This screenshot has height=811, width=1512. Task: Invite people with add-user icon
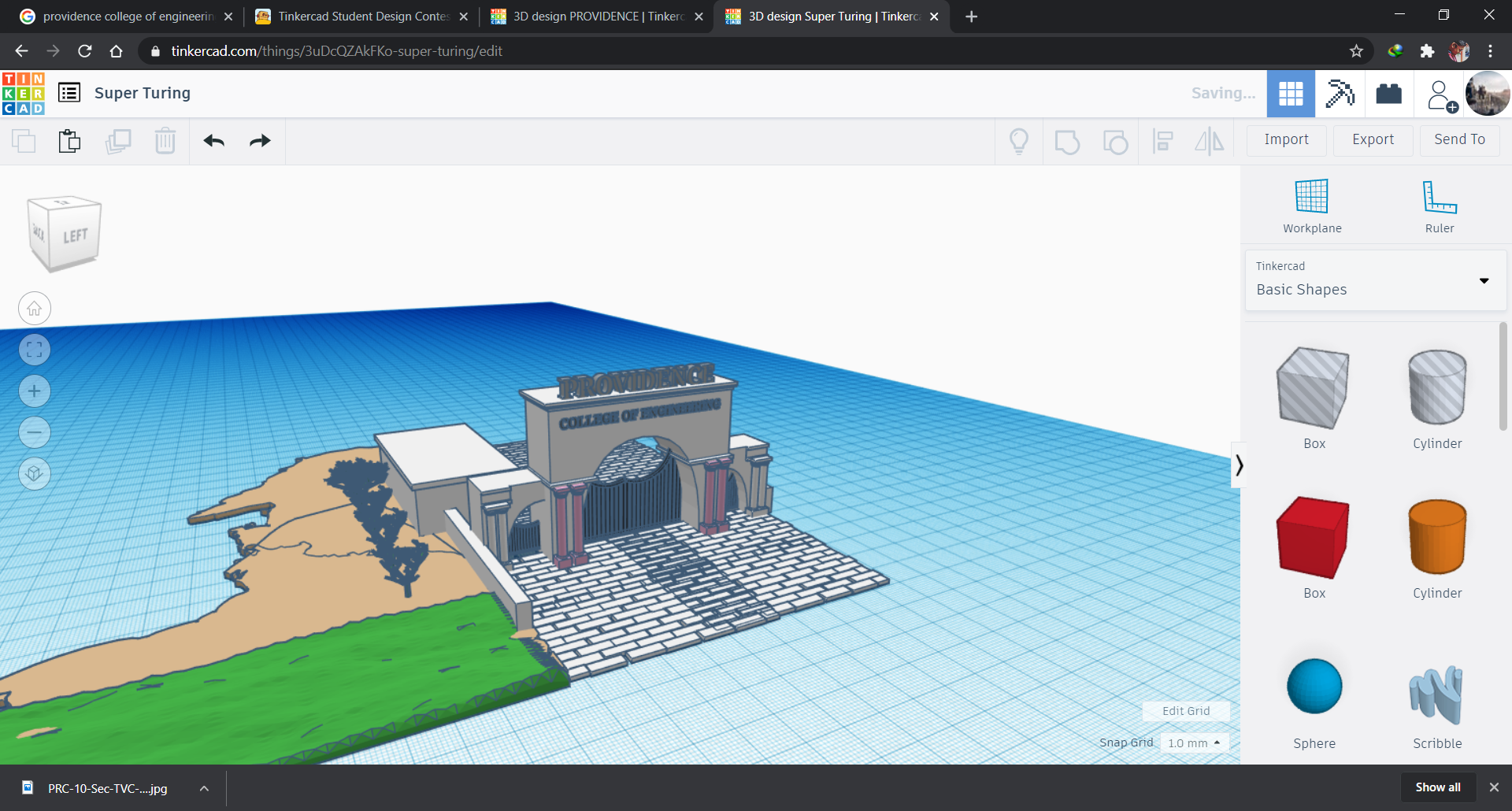[x=1441, y=95]
